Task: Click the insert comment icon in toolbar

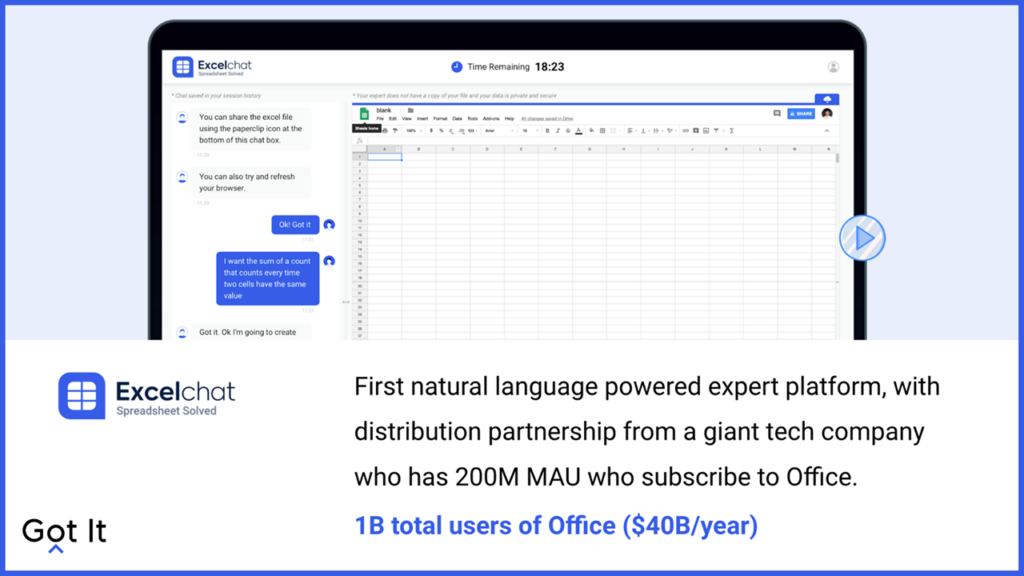Action: pos(696,131)
